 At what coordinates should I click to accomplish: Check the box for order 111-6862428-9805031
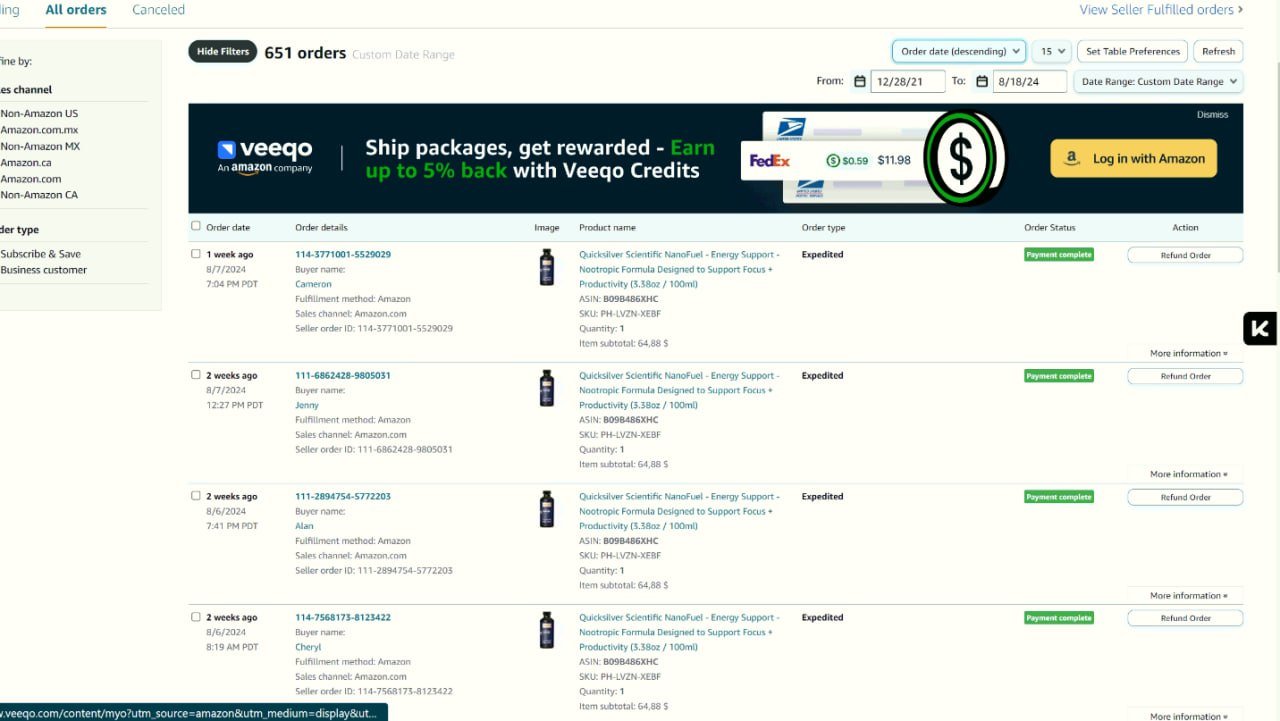click(196, 375)
